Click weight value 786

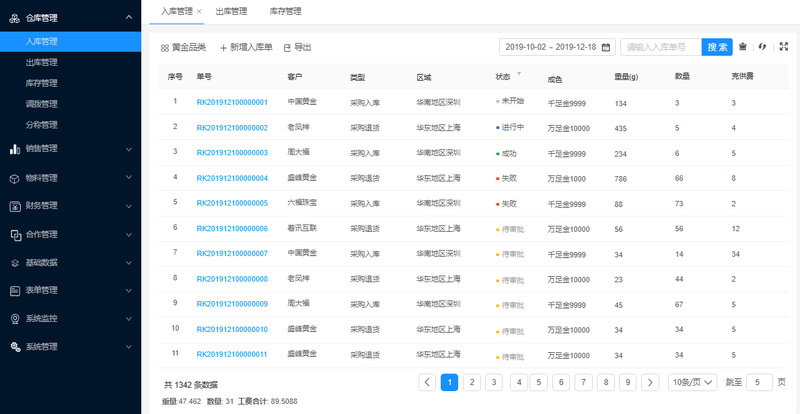[621, 179]
